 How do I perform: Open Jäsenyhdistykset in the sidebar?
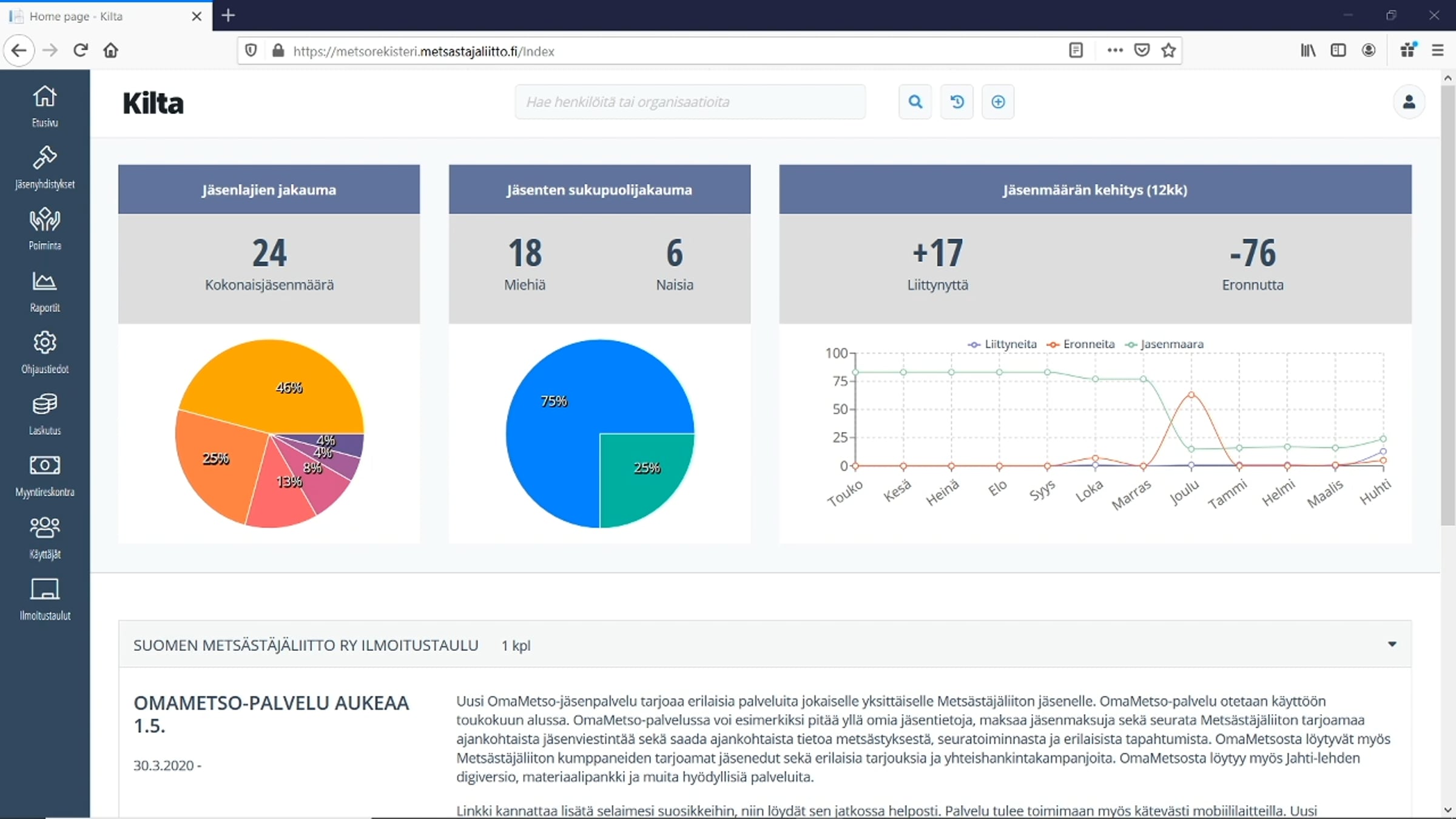[45, 168]
